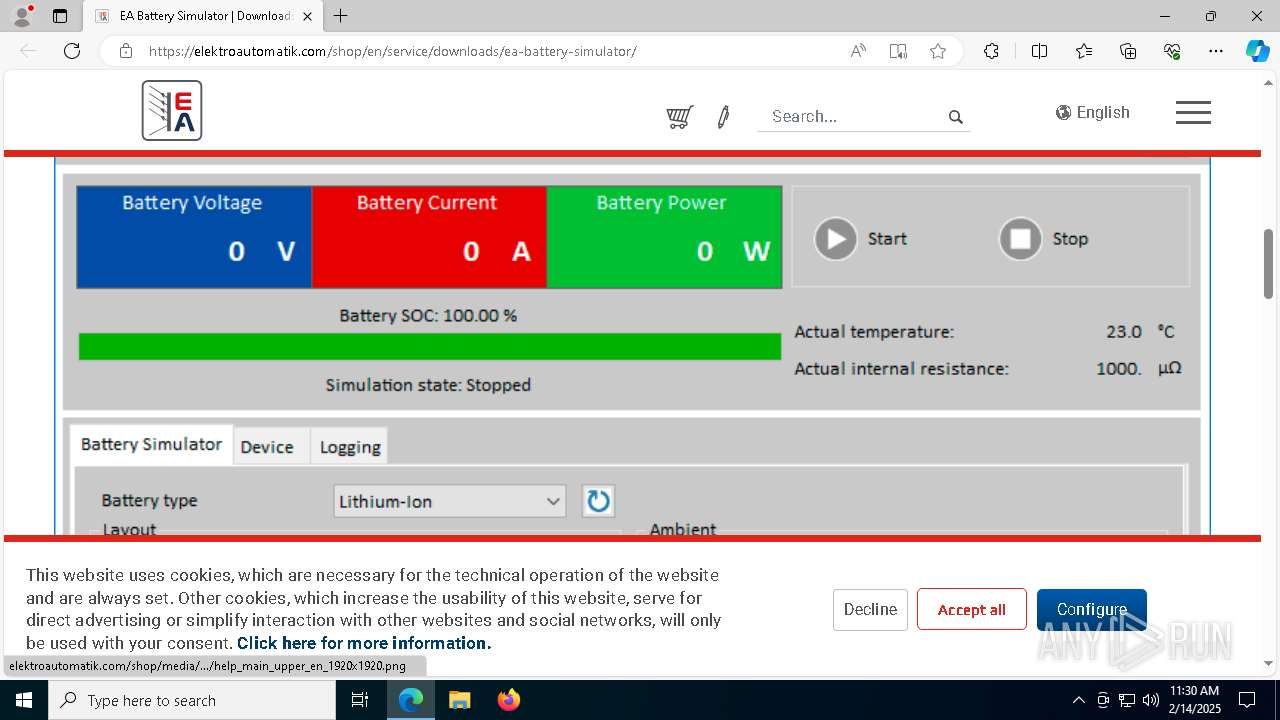The width and height of the screenshot is (1280, 720).
Task: Click the 'Actual temperature' value 23.0
Action: tap(1124, 331)
